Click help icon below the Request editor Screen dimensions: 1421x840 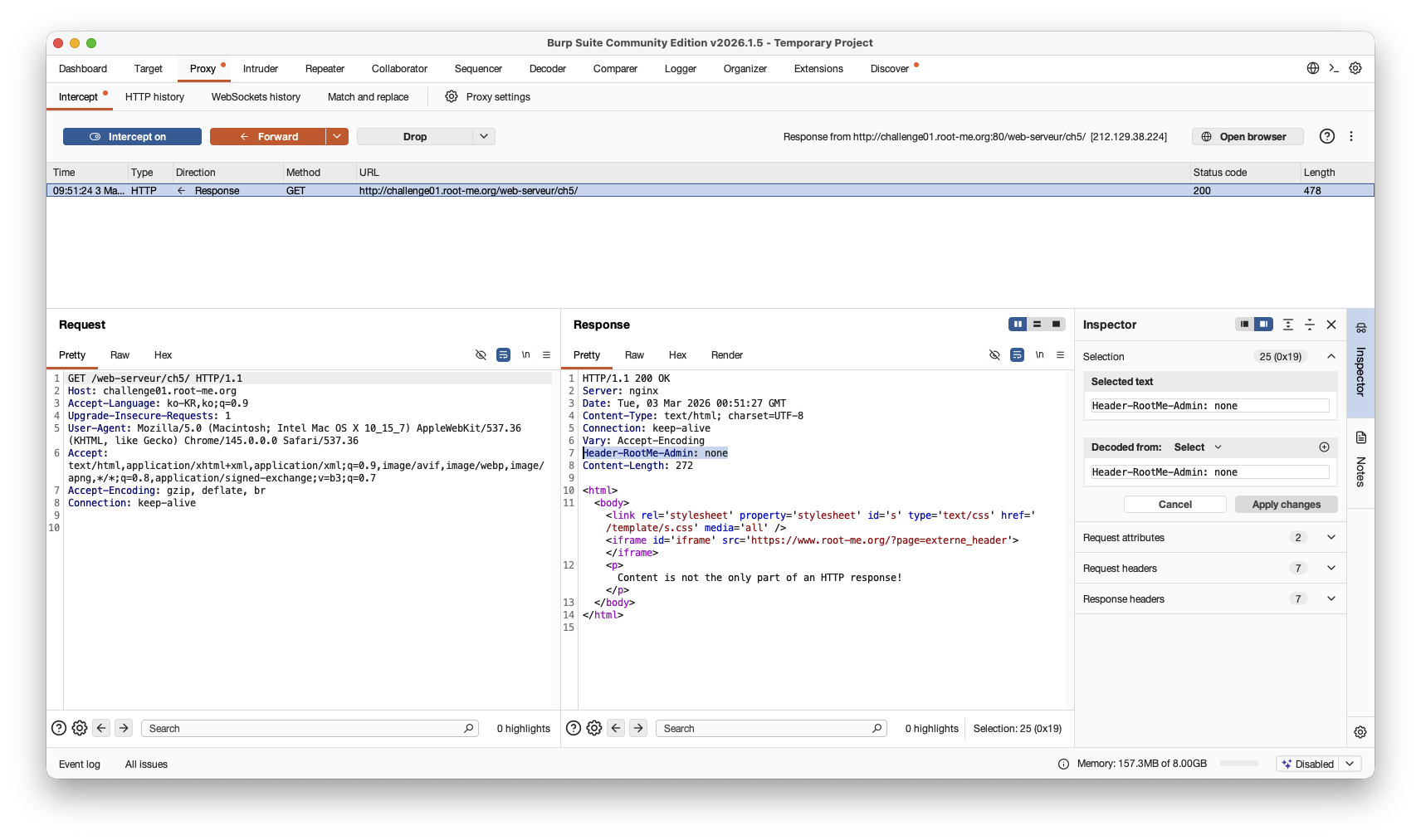click(x=59, y=728)
